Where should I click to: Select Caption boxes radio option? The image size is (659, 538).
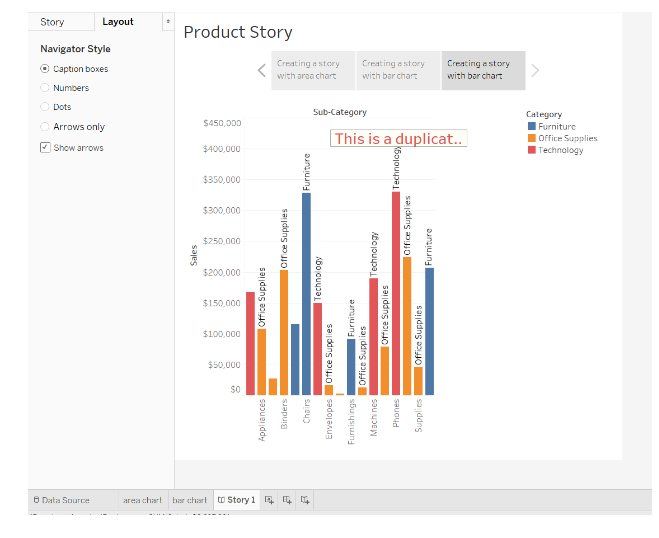tap(45, 69)
